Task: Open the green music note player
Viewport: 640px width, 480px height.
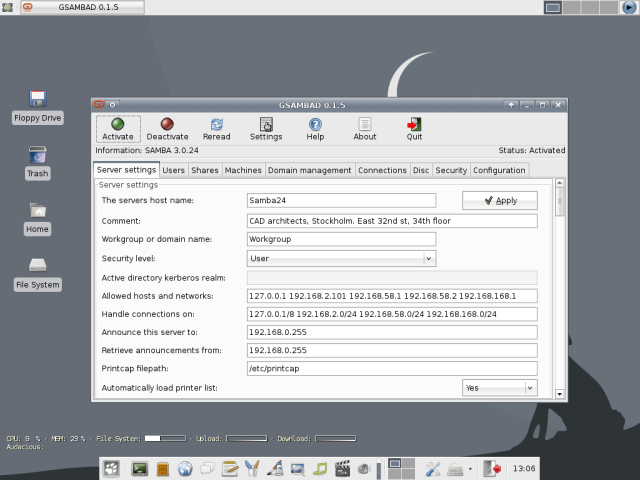Action: (320, 469)
